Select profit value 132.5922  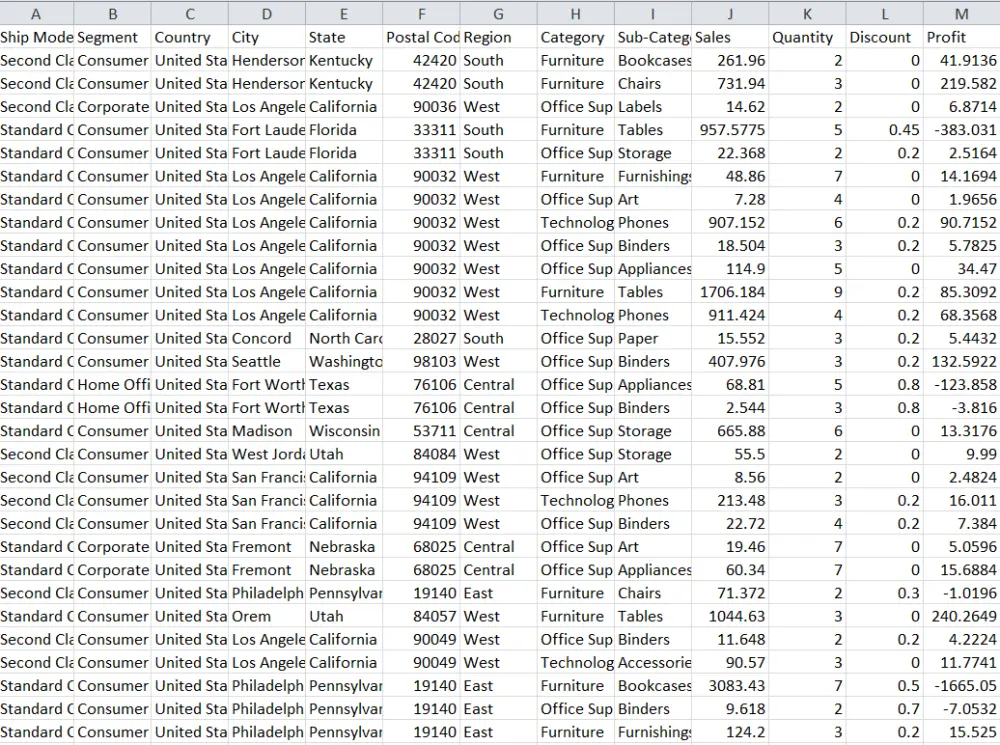point(962,362)
